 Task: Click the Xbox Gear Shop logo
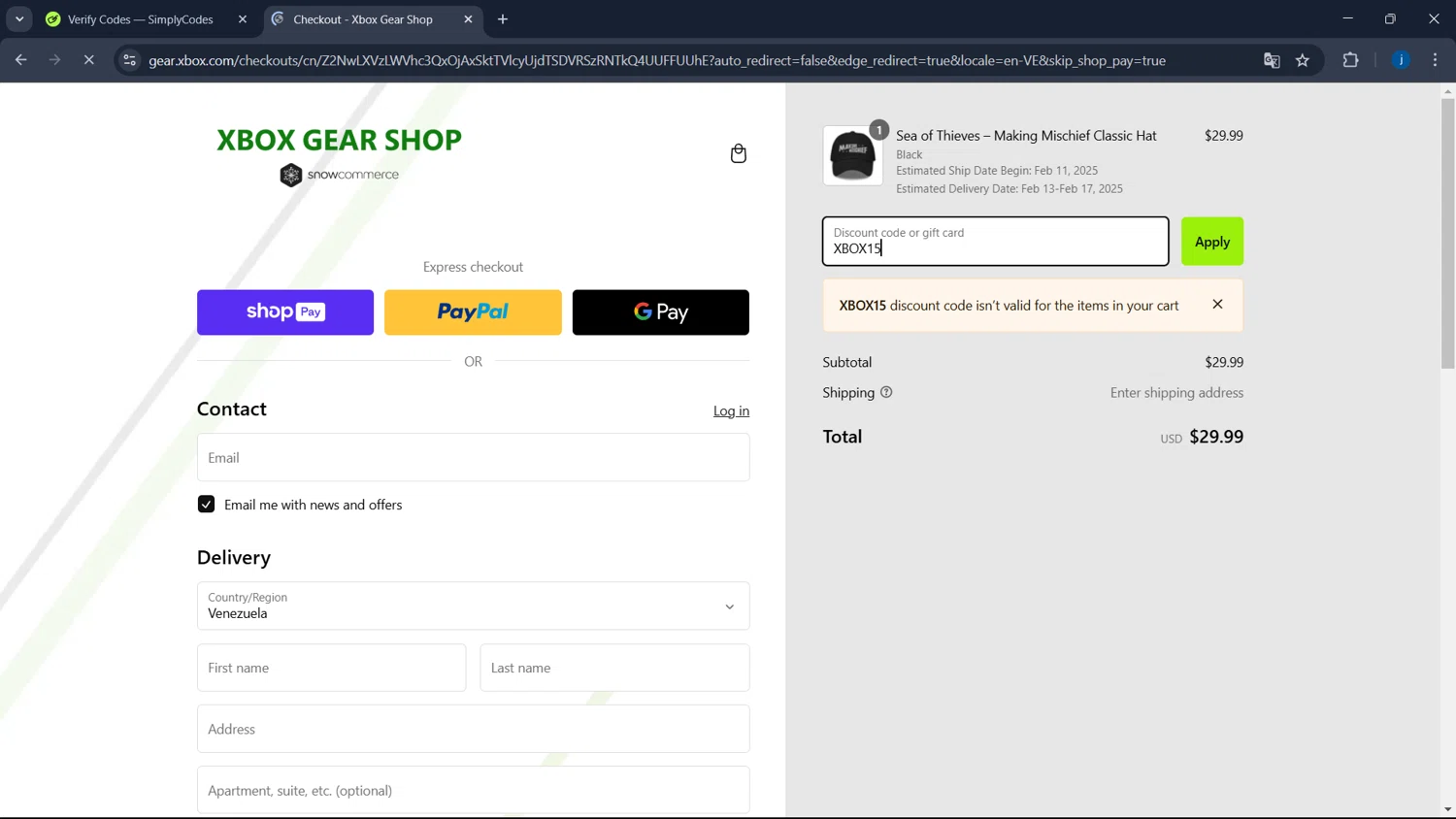(x=339, y=140)
